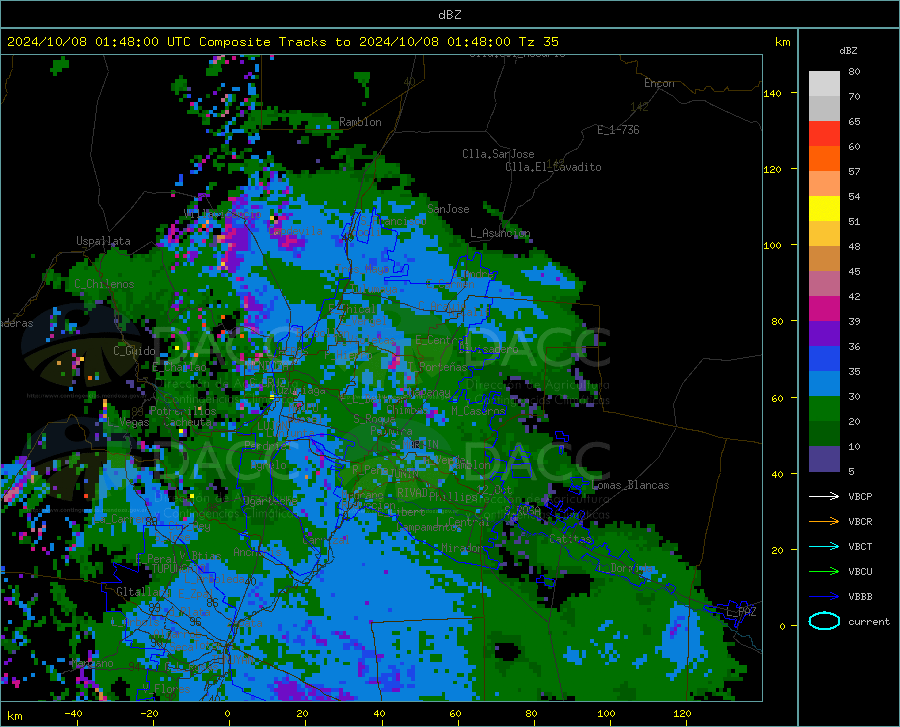This screenshot has height=727, width=900.
Task: Click the '140' tick on vertical axis
Action: (x=772, y=93)
